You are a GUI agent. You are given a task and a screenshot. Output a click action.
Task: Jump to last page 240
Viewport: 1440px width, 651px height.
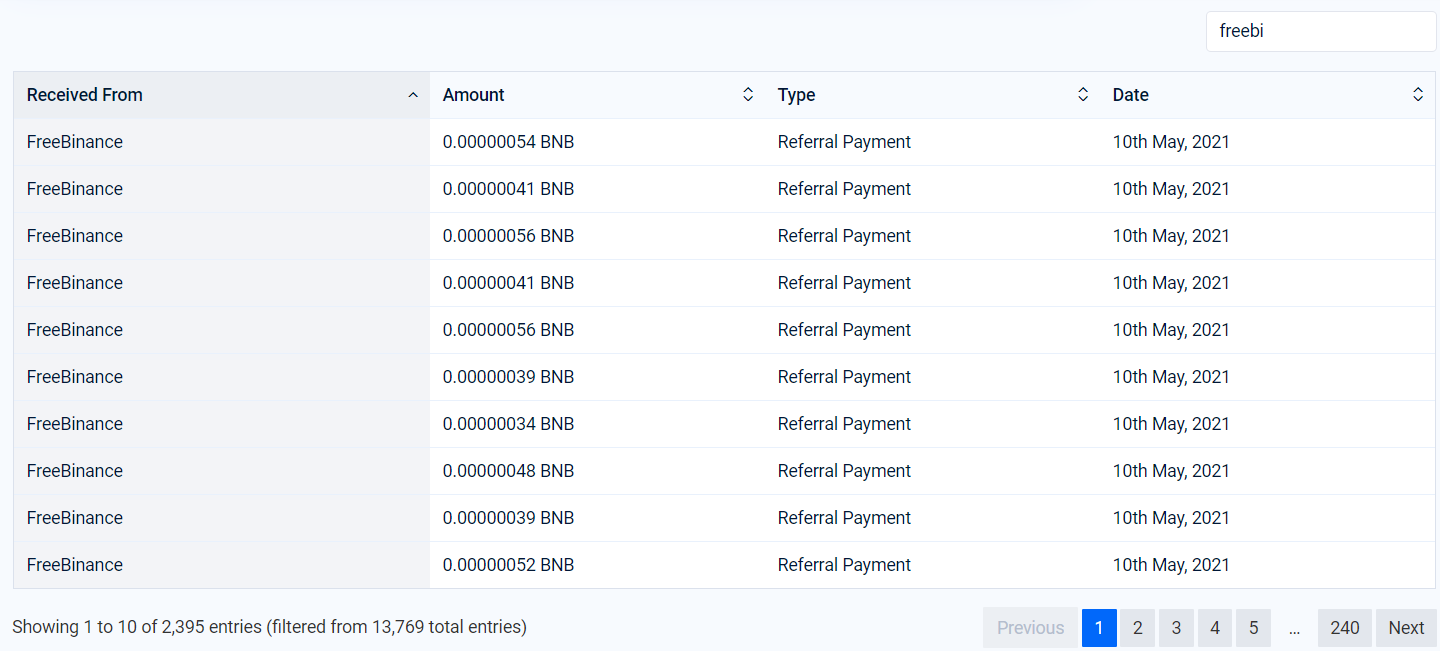pos(1345,628)
